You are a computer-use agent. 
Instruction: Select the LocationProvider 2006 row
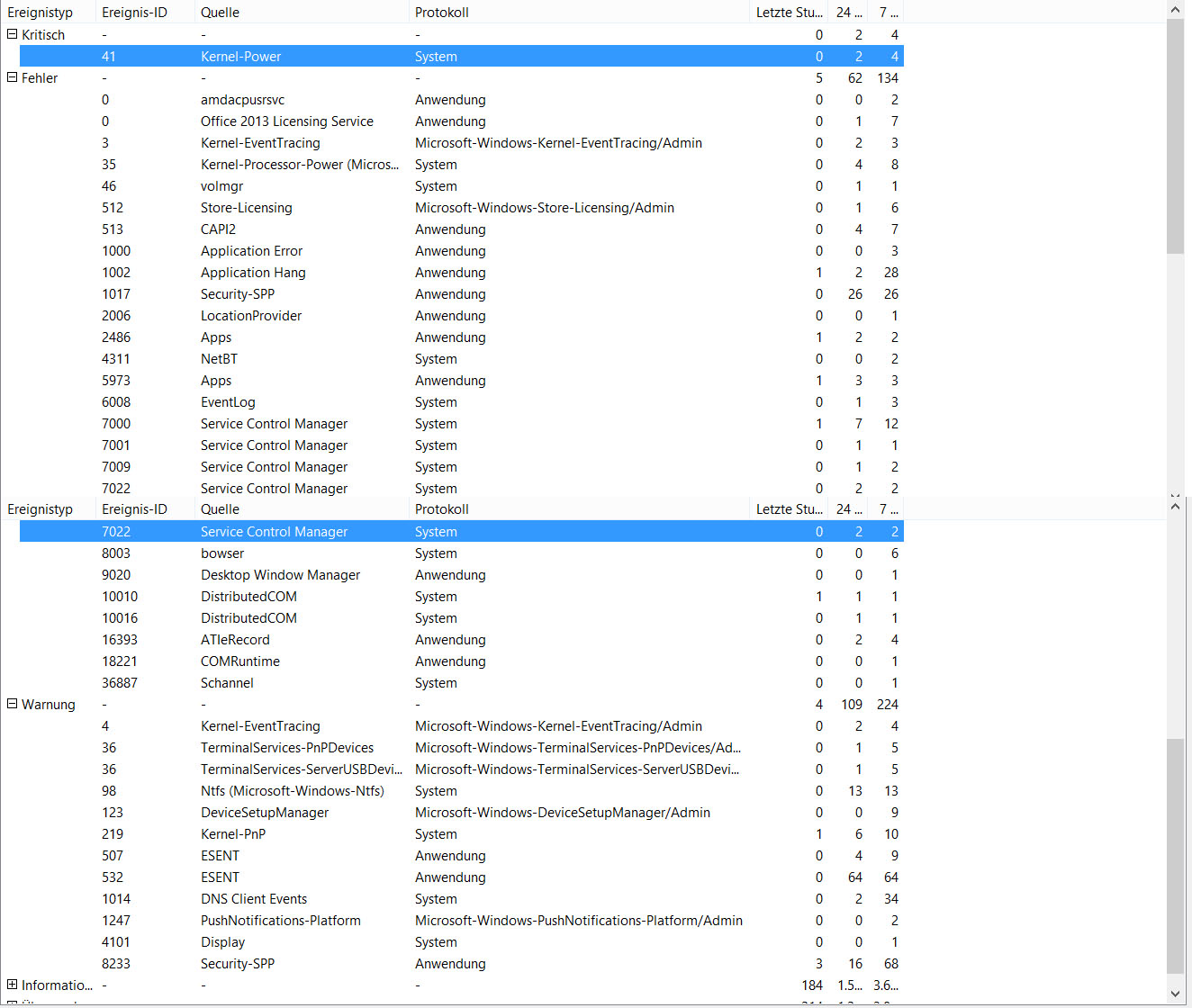tap(461, 315)
